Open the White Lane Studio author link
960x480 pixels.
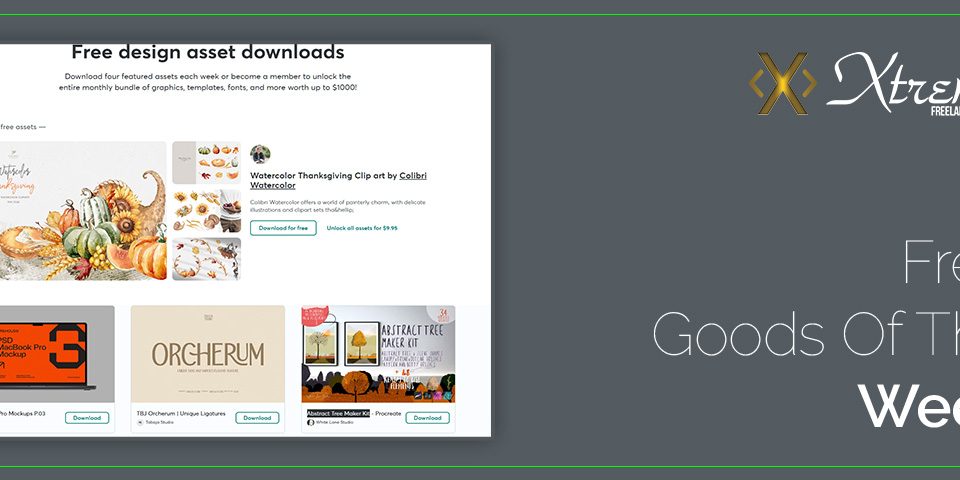click(334, 422)
